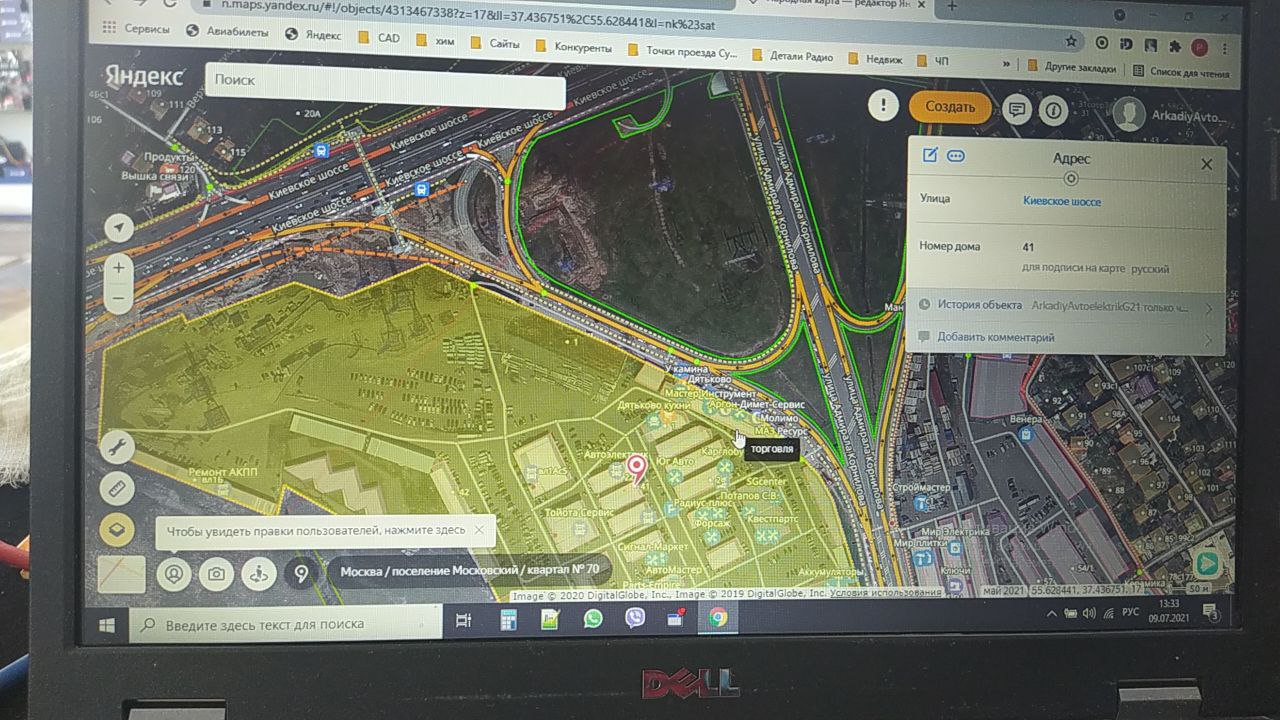The height and width of the screenshot is (720, 1280).
Task: Open the wrench tools button
Action: (117, 446)
